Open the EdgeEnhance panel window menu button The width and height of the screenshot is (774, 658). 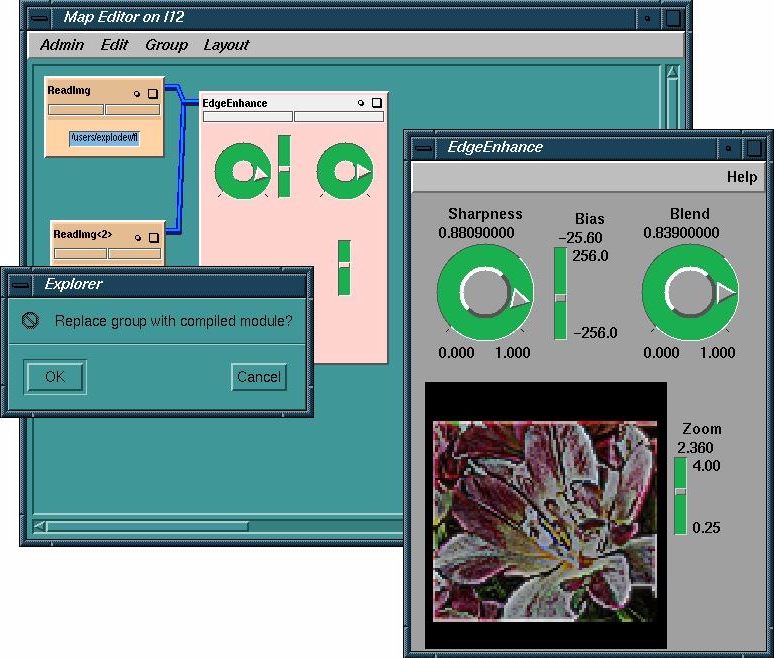(424, 147)
